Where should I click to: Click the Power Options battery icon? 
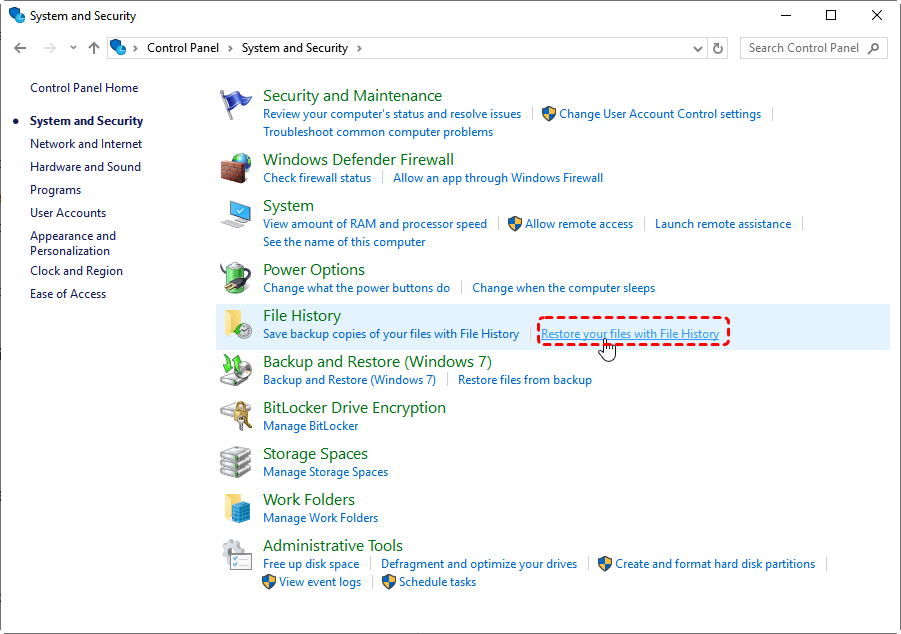(x=236, y=278)
